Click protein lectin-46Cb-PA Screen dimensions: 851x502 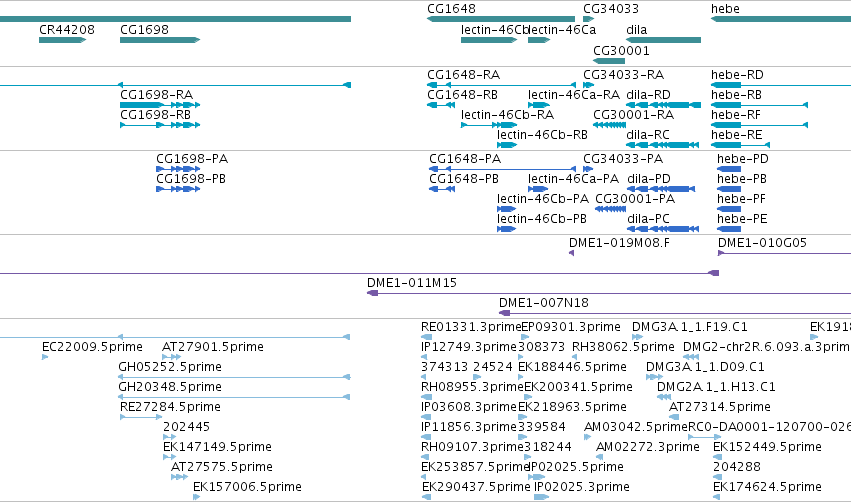[506, 209]
